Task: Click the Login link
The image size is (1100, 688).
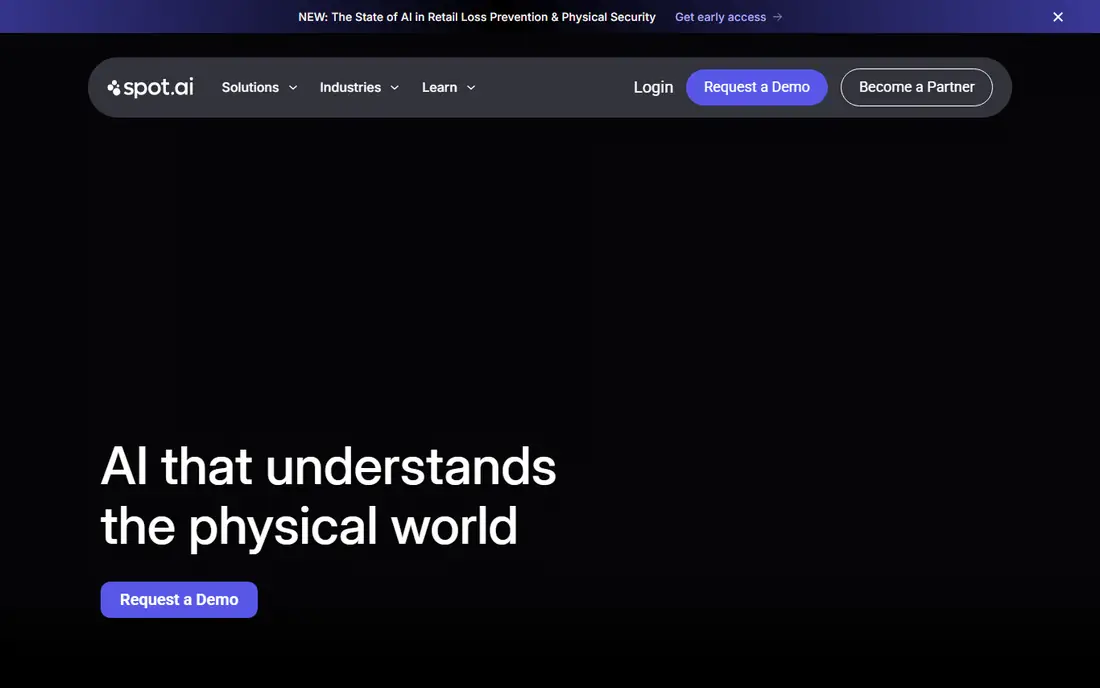Action: tap(653, 87)
